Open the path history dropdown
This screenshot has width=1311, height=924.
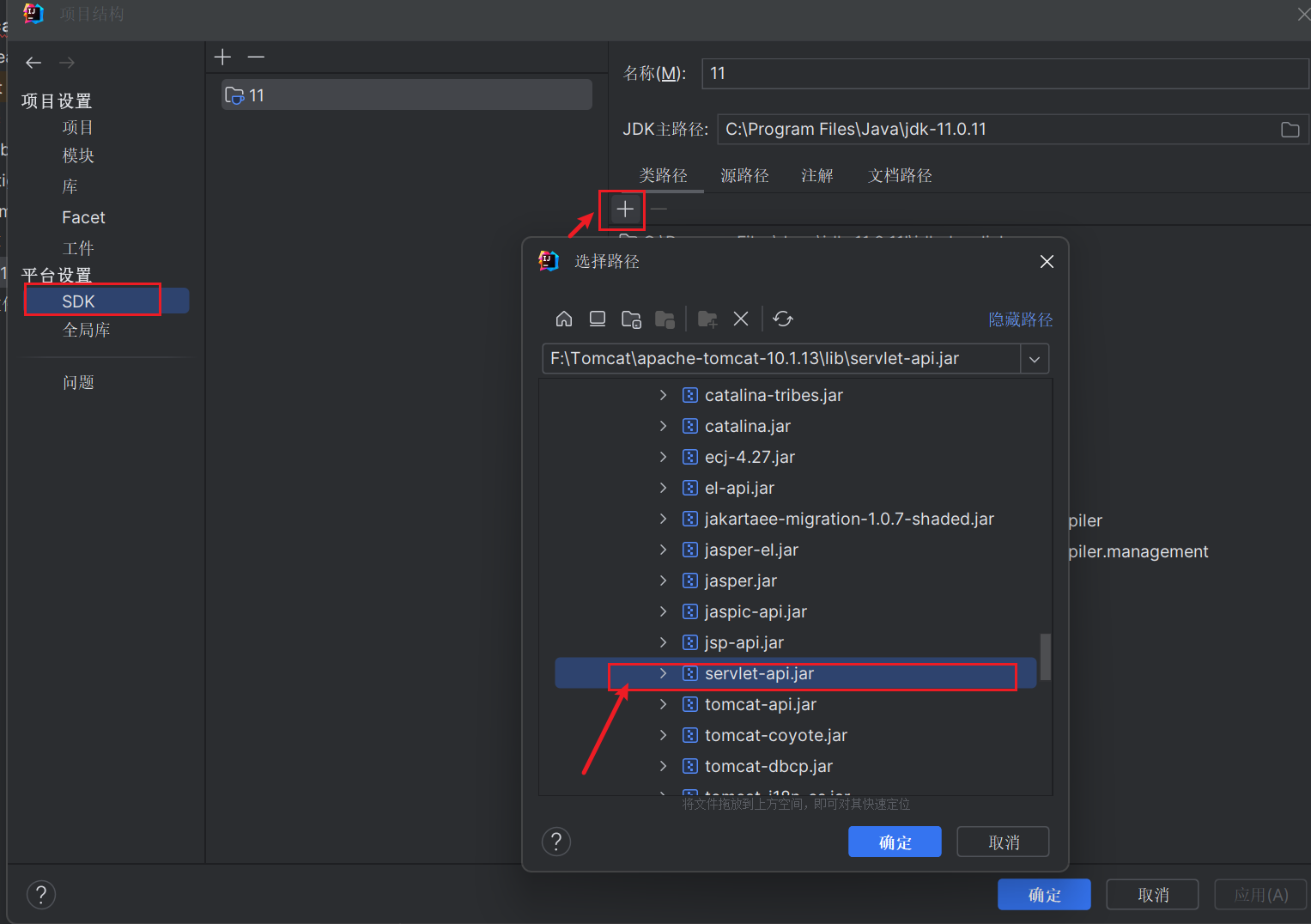pyautogui.click(x=1035, y=359)
